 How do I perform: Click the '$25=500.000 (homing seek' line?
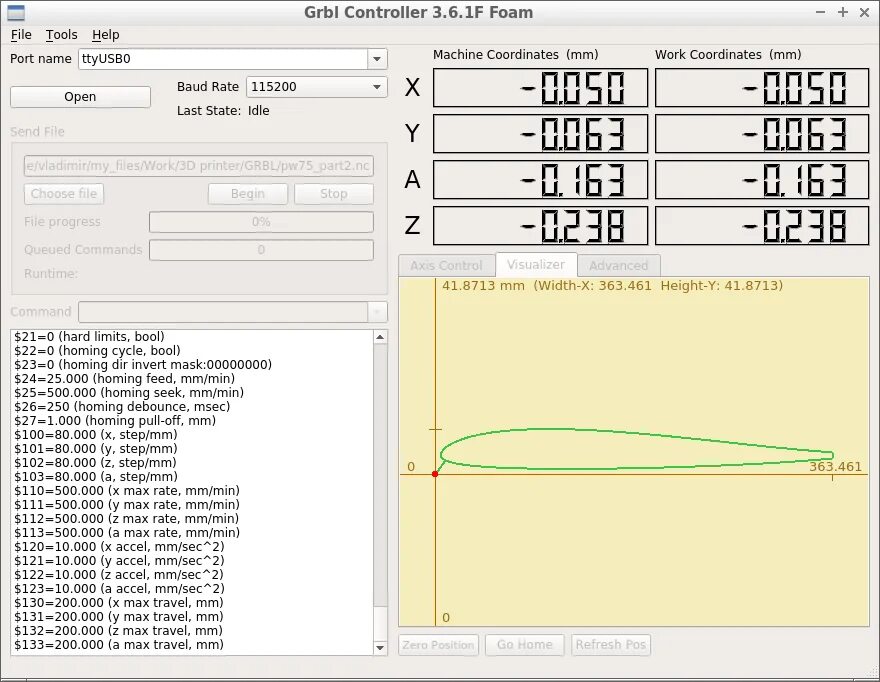click(129, 393)
